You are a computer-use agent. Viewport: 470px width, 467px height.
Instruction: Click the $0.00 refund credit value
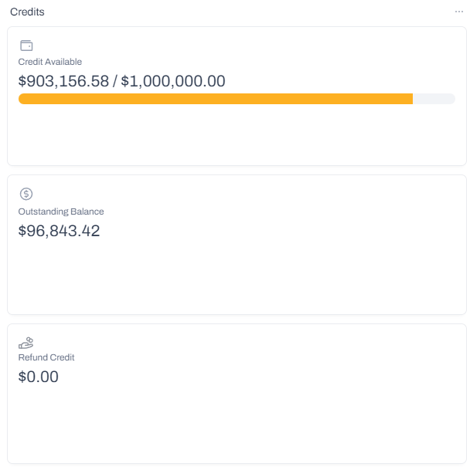38,377
